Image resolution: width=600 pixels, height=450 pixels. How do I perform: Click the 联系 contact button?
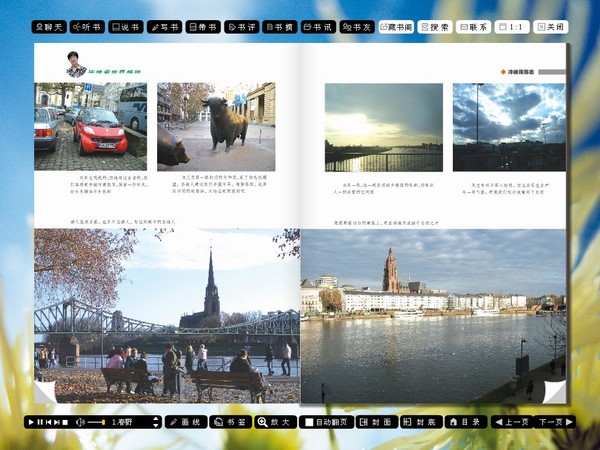coord(473,27)
